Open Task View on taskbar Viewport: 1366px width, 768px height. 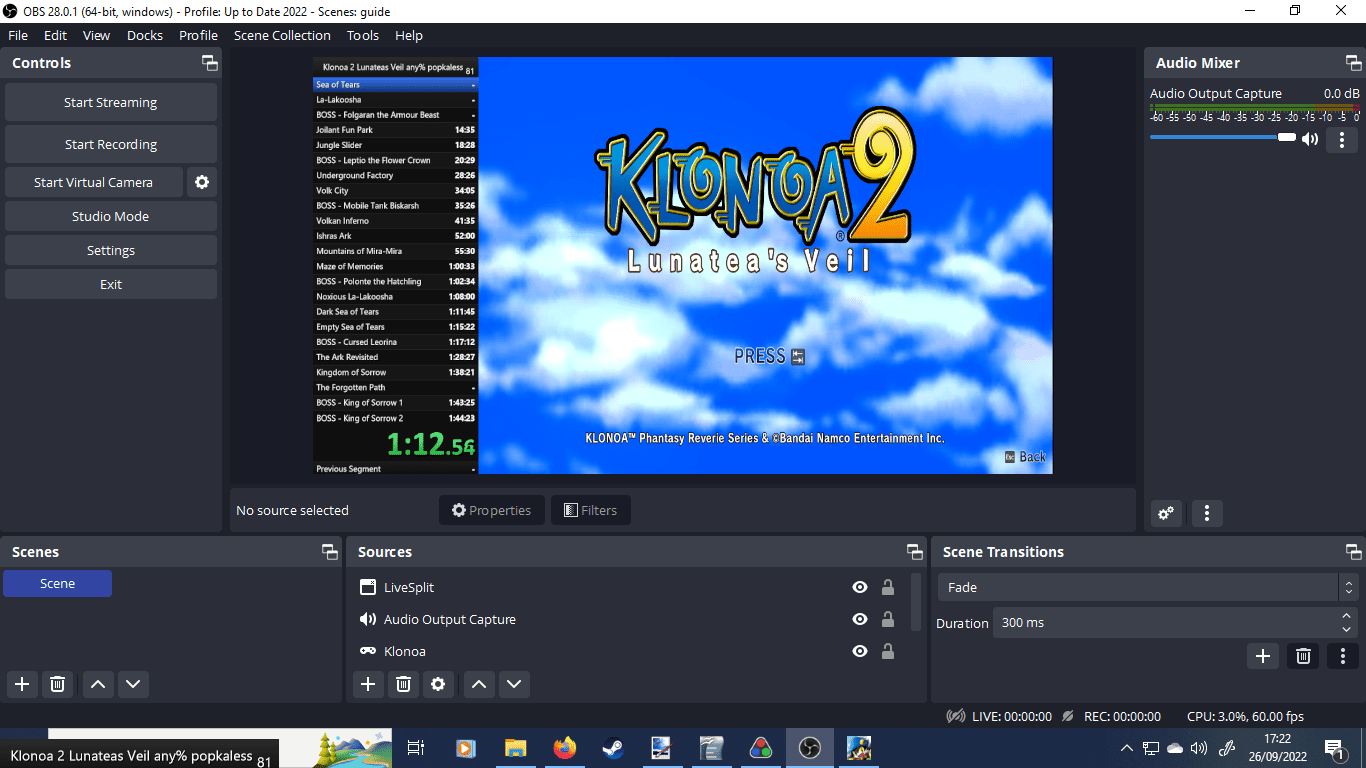(417, 748)
